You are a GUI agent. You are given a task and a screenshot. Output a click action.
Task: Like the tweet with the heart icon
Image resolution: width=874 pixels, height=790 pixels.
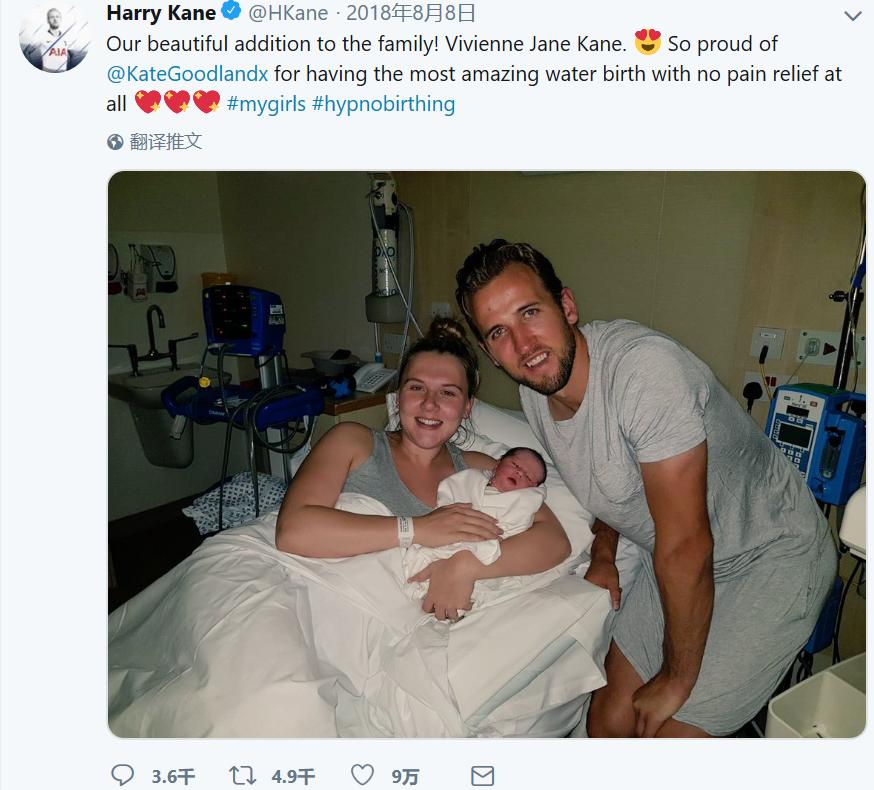(364, 775)
